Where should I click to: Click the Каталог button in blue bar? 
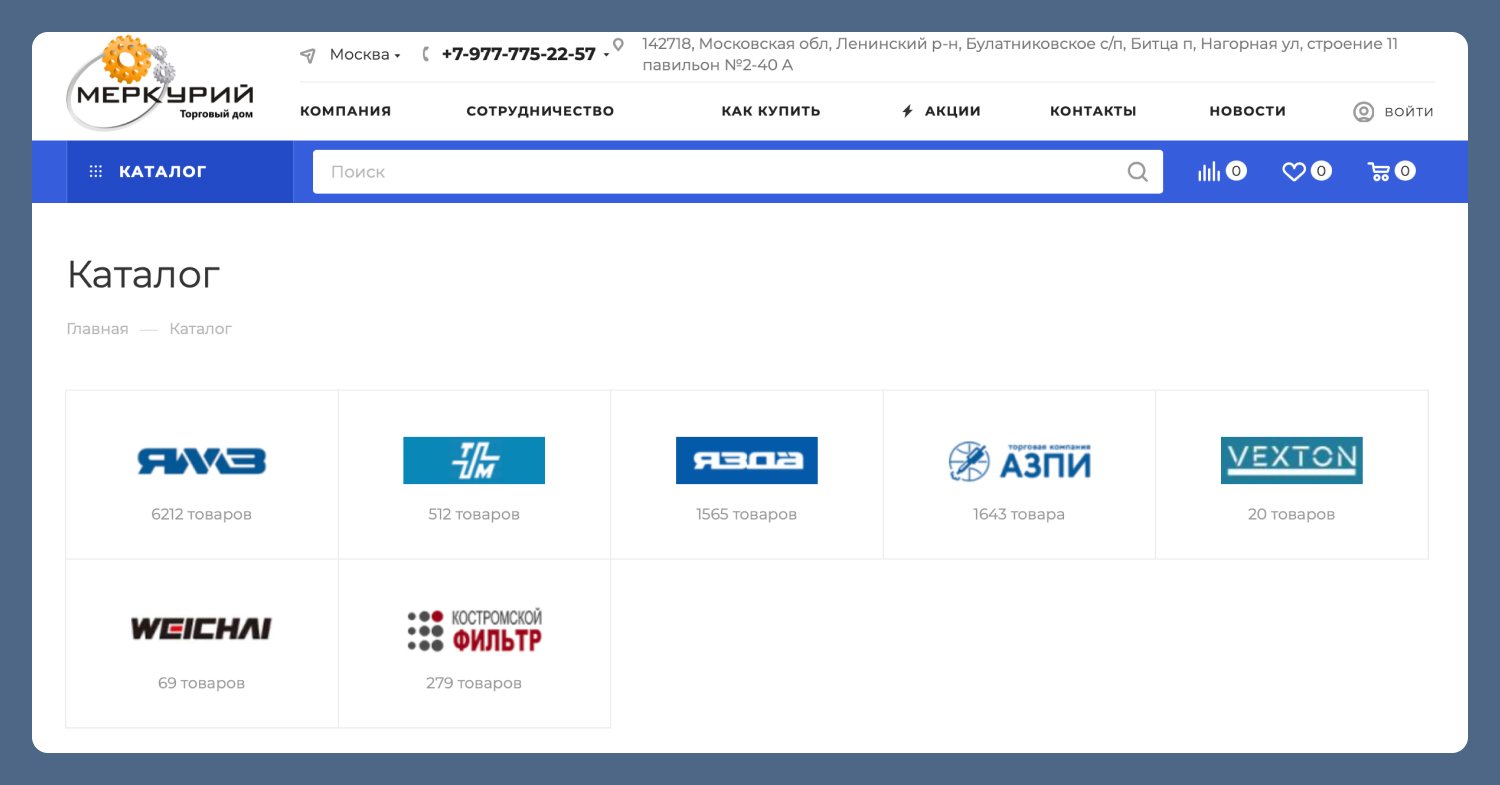click(x=180, y=172)
